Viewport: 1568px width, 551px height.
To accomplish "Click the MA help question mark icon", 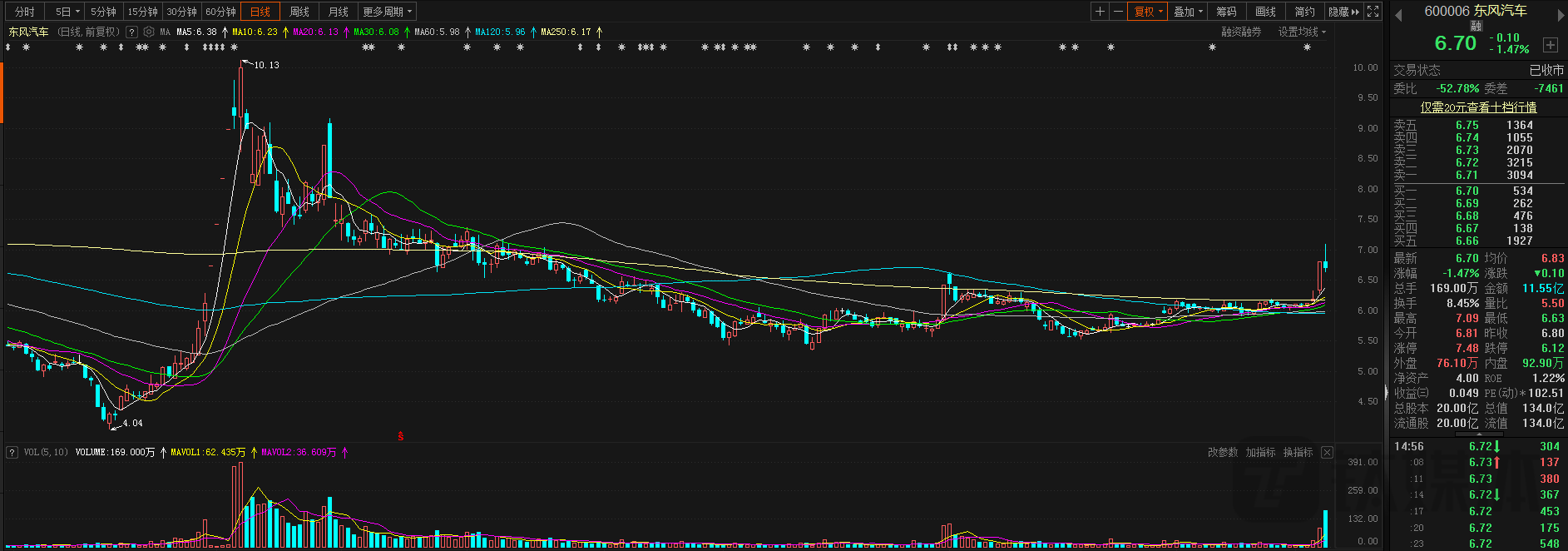I will point(131,32).
